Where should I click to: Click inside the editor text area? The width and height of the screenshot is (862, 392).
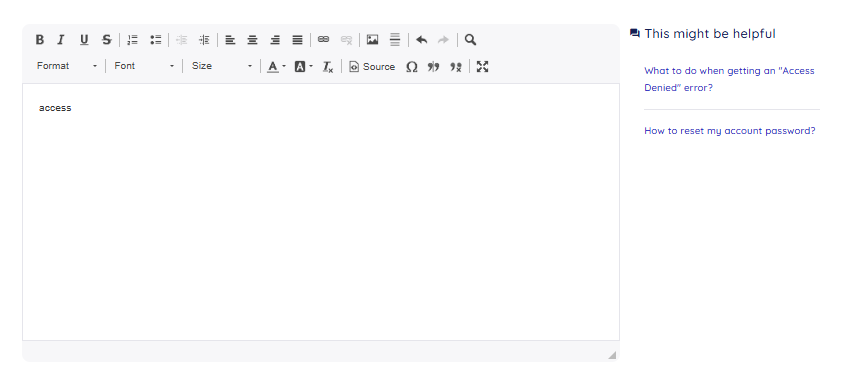321,212
